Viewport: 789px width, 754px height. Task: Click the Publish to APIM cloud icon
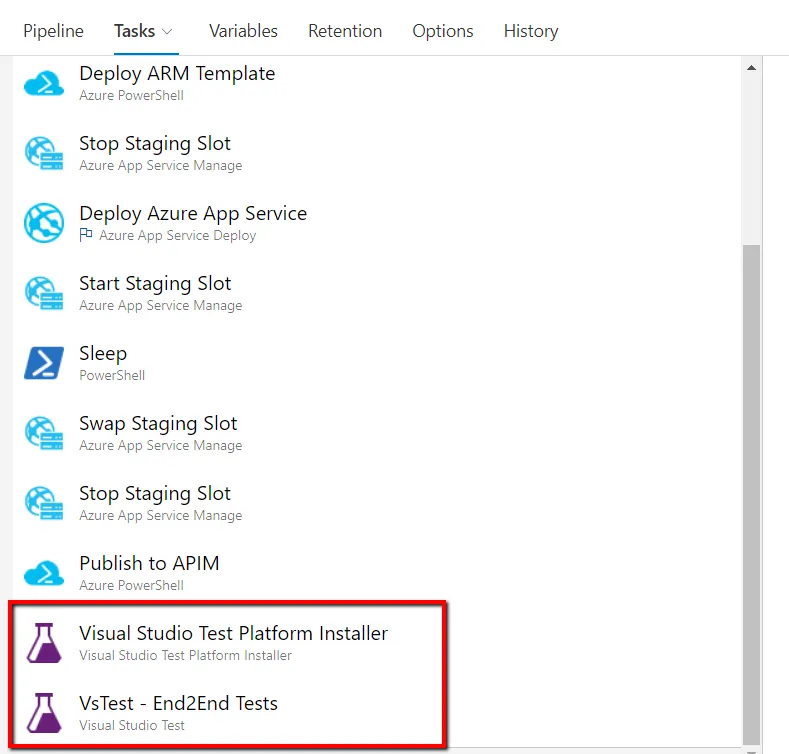(44, 573)
